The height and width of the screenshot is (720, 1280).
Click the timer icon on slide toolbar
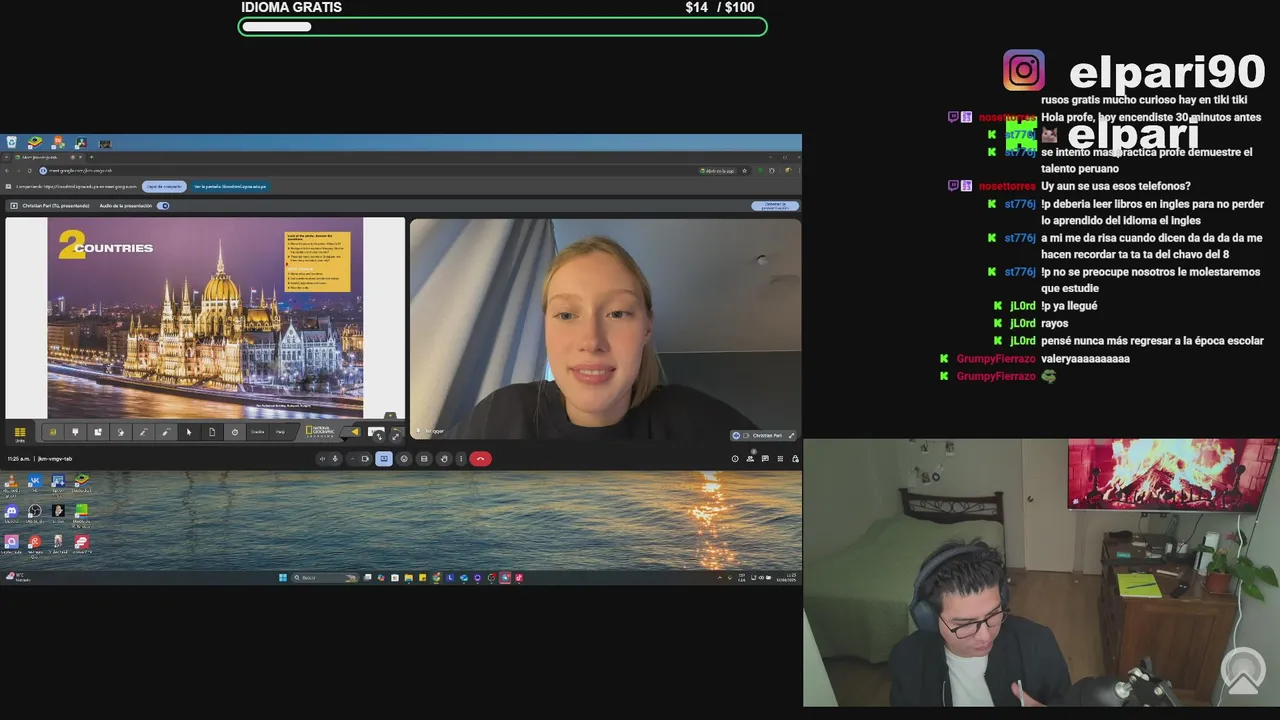(235, 432)
